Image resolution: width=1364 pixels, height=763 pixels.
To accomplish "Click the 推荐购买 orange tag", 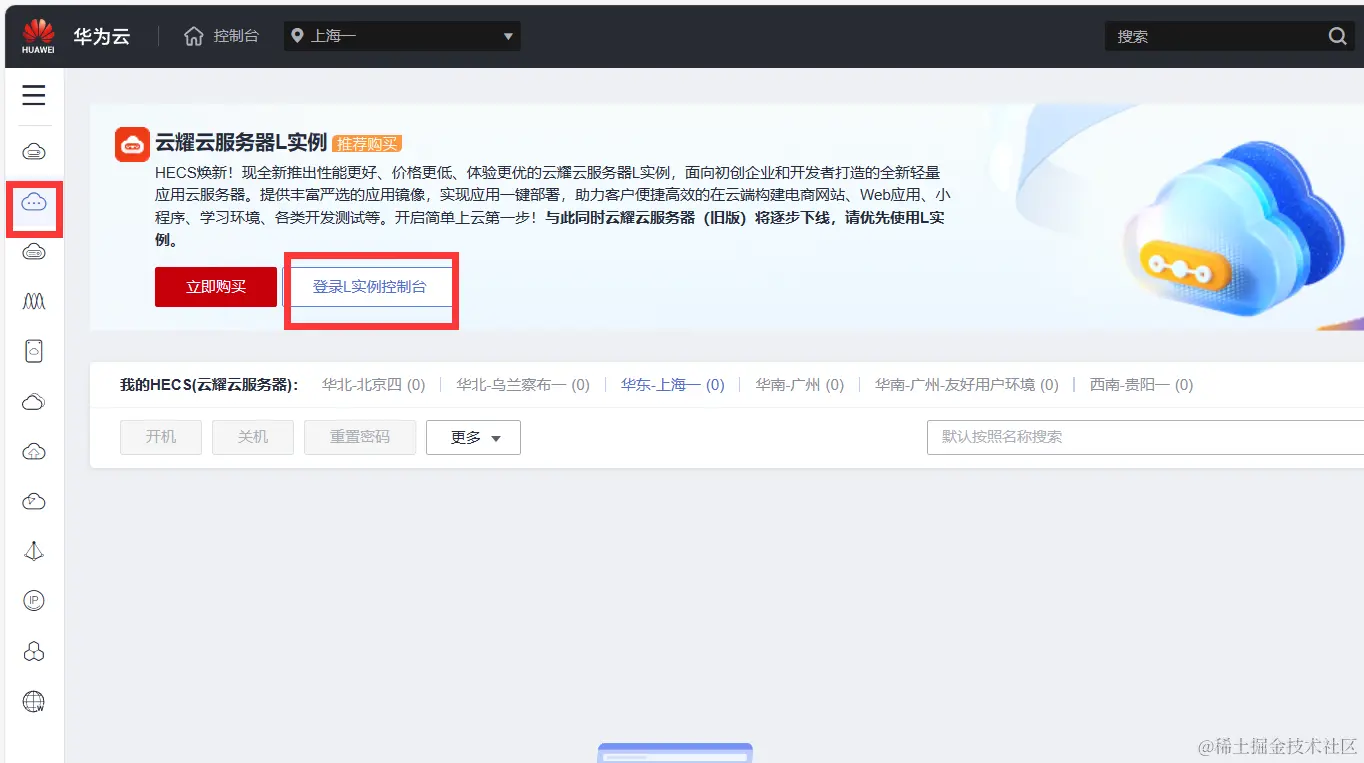I will [367, 144].
